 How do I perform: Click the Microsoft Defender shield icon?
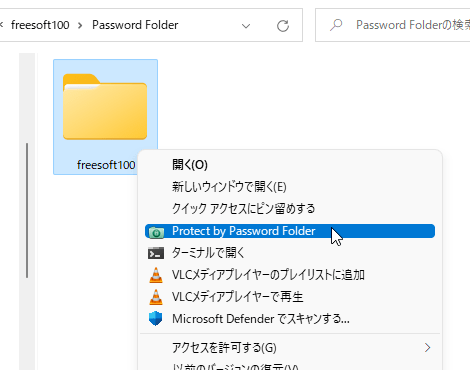155,319
